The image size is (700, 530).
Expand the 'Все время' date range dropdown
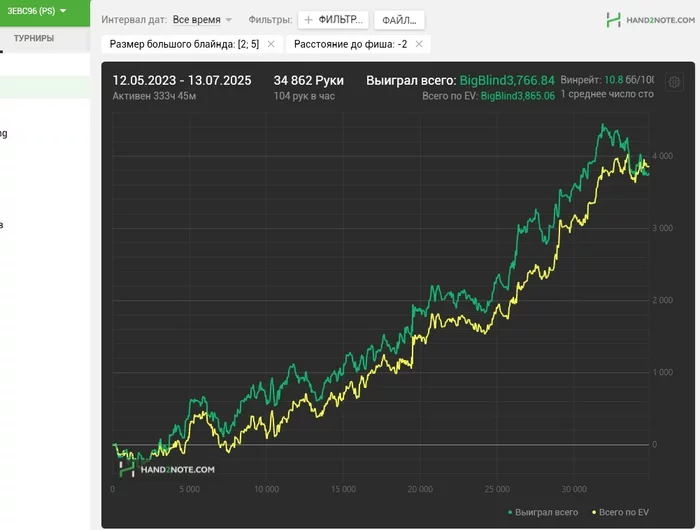tap(201, 20)
